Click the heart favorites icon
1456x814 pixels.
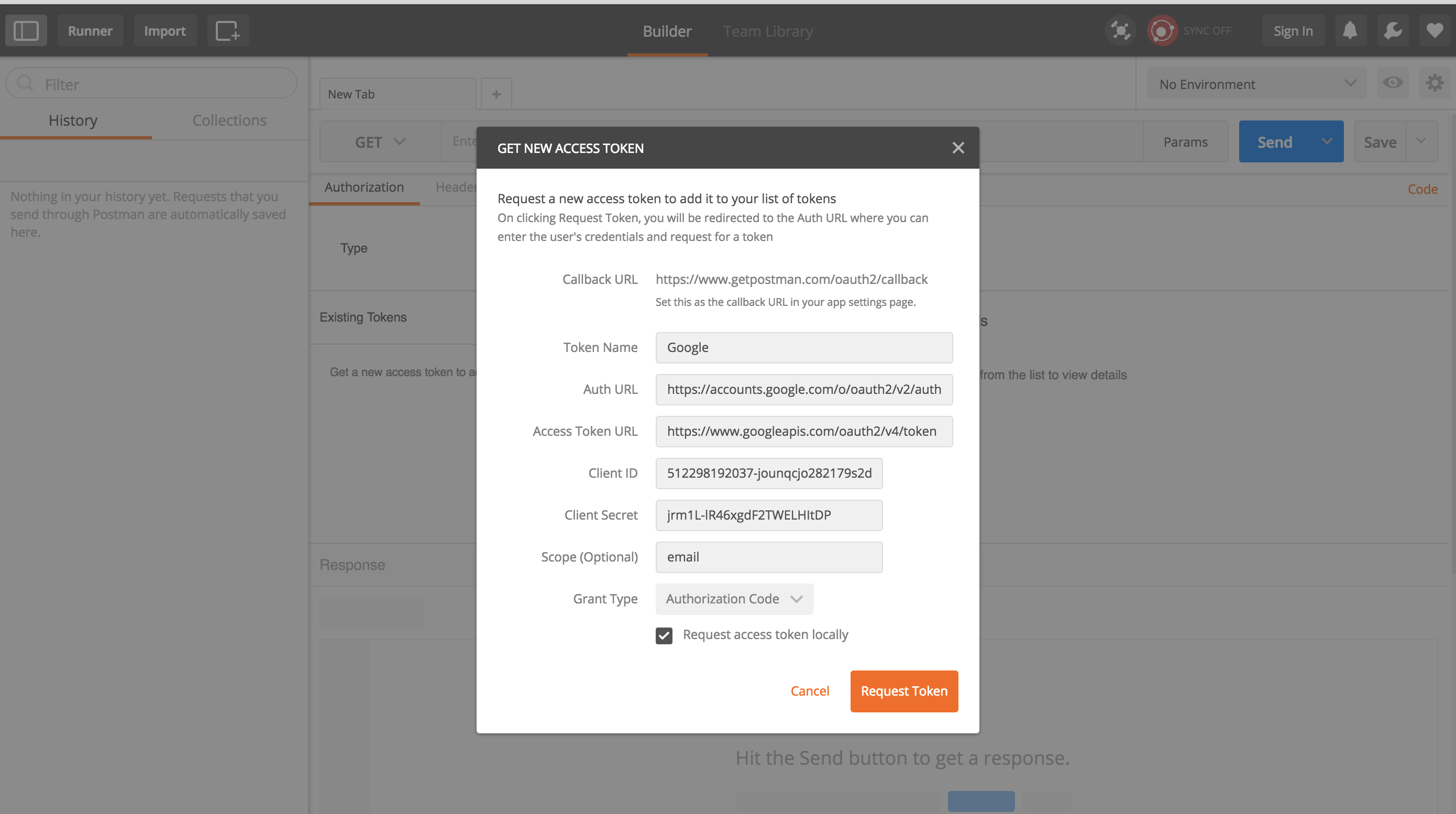(1435, 30)
